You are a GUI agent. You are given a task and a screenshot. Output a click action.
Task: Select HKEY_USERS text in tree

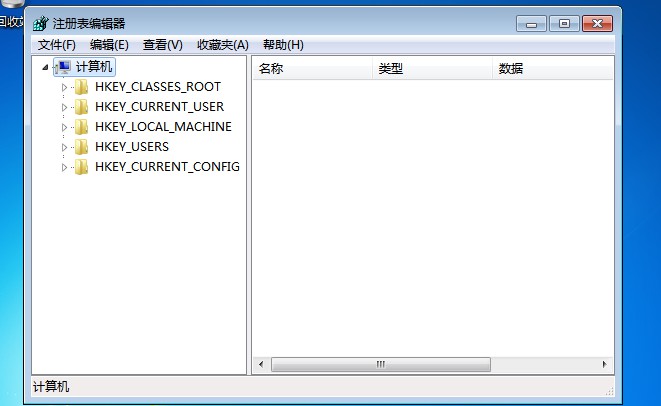point(132,147)
